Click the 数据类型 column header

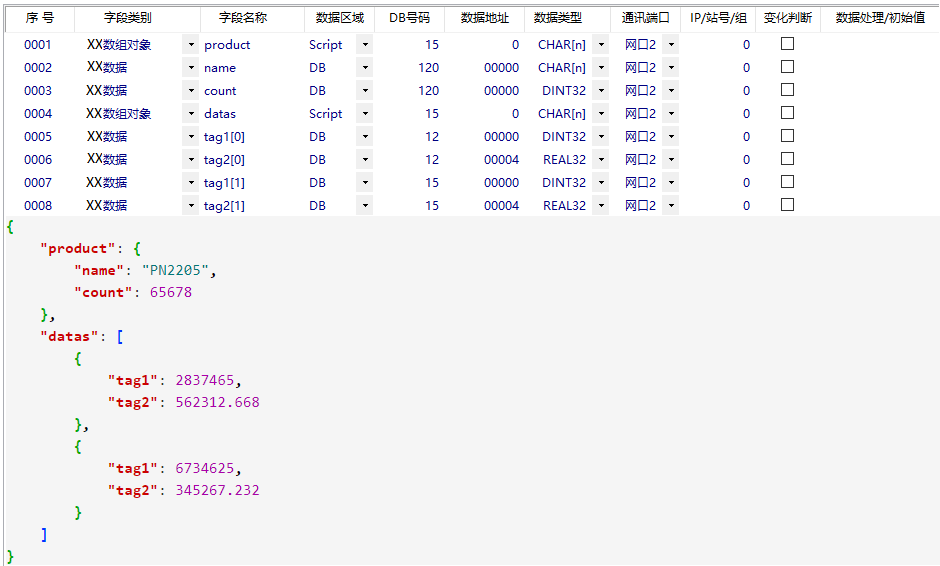point(557,18)
